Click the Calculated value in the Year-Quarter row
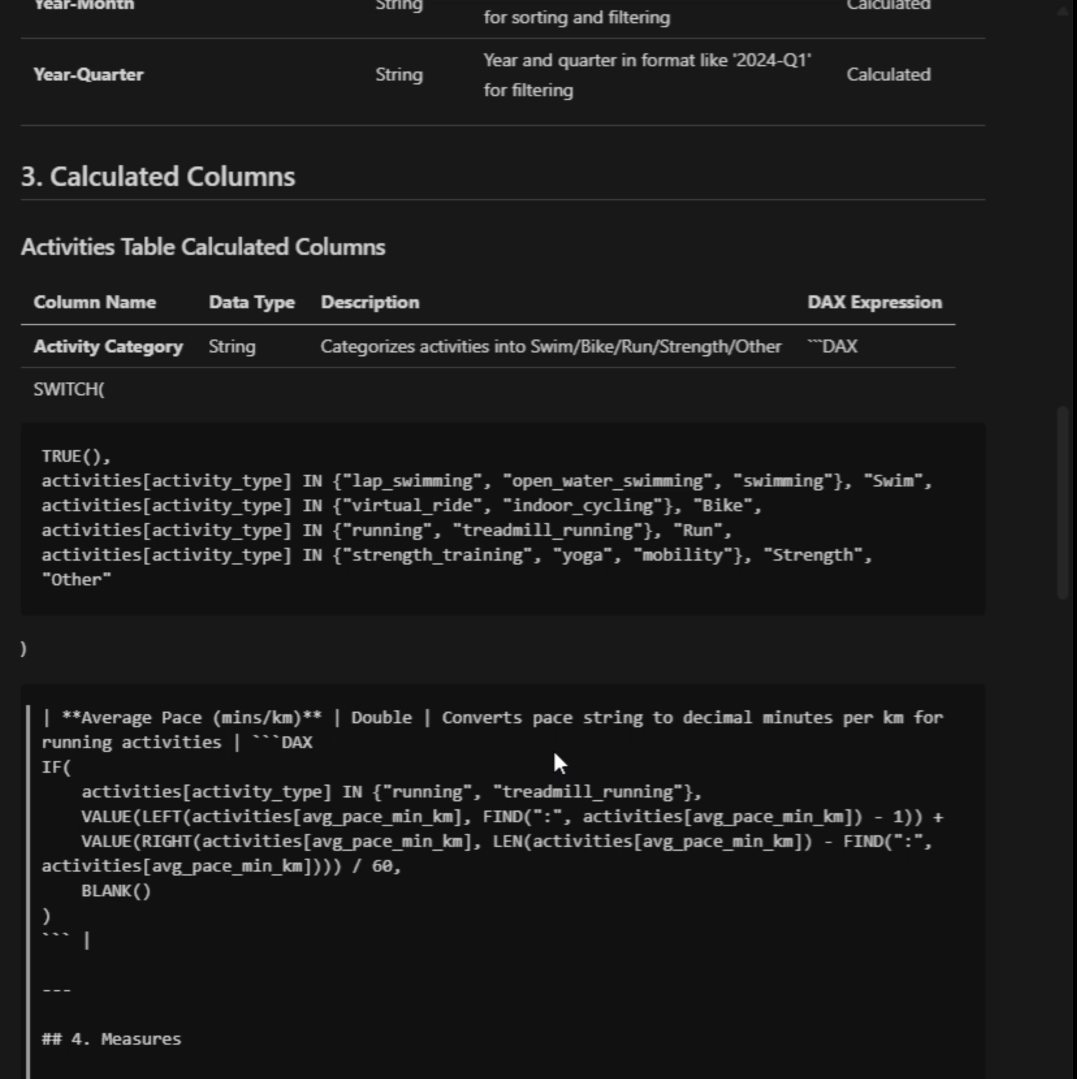The height and width of the screenshot is (1079, 1077). click(888, 75)
